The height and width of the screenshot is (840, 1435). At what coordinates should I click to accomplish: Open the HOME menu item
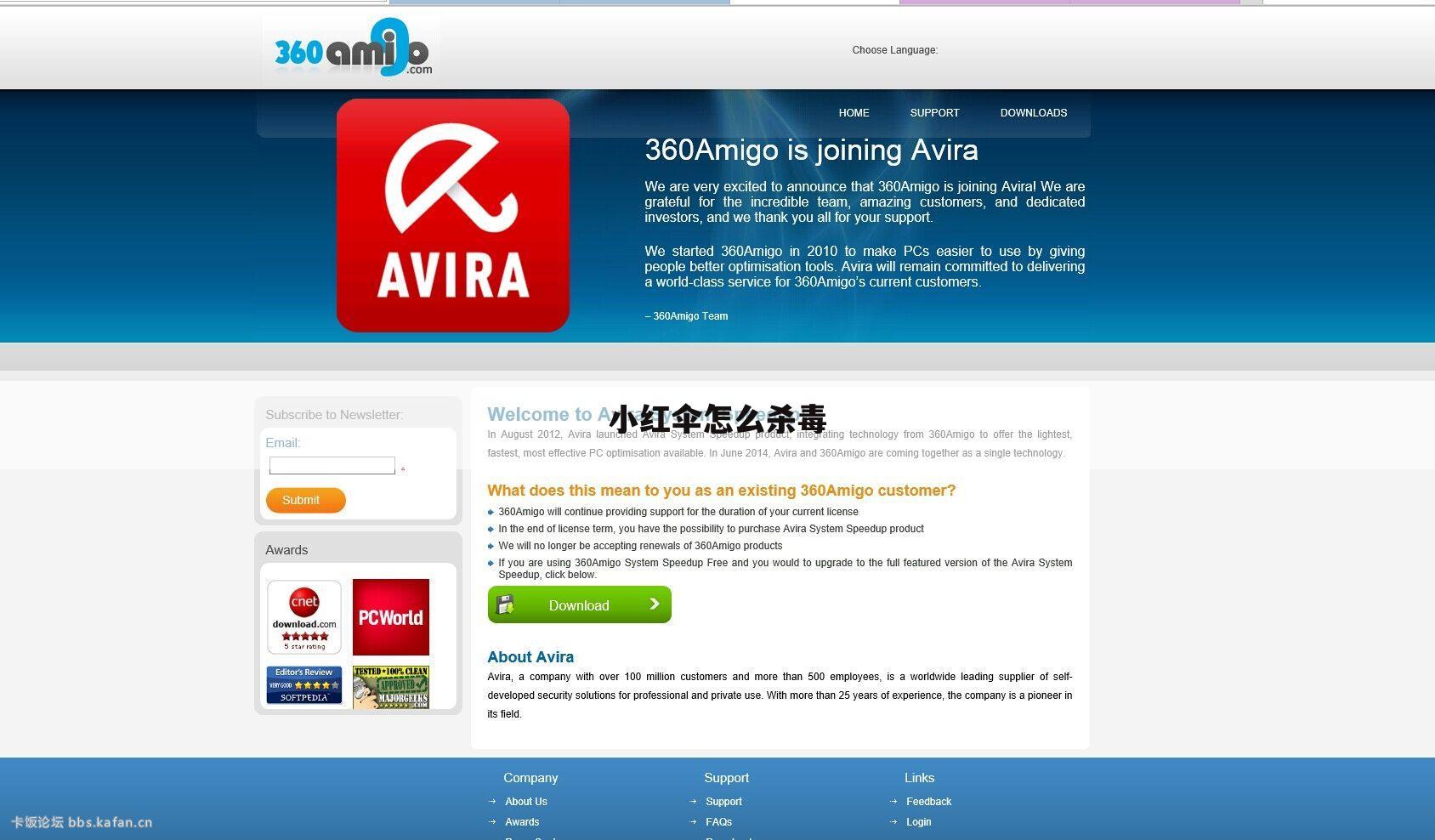click(854, 113)
